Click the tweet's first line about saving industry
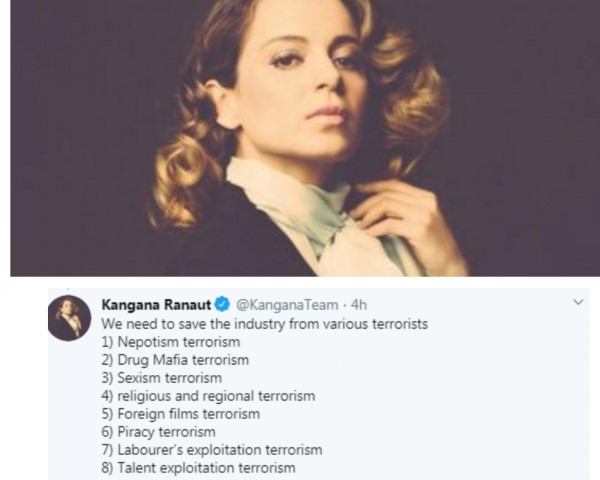Viewport: 600px width, 480px height. 264,324
